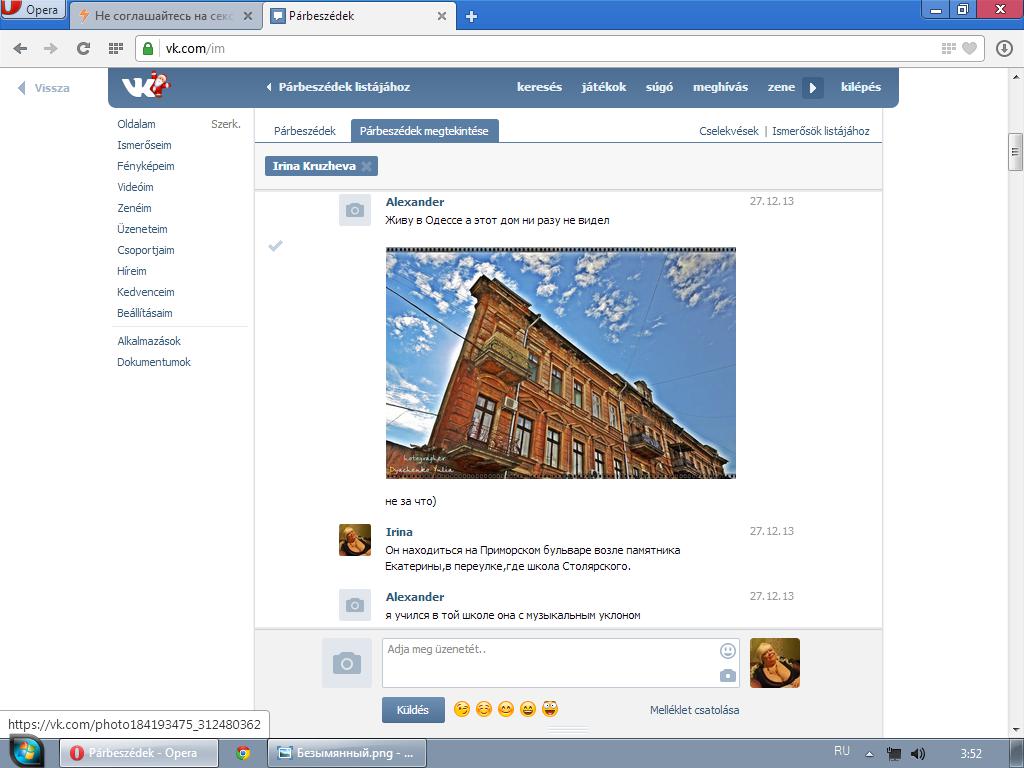The width and height of the screenshot is (1024, 768).
Task: Click the checkmark beside Alexander's message
Action: tap(276, 246)
